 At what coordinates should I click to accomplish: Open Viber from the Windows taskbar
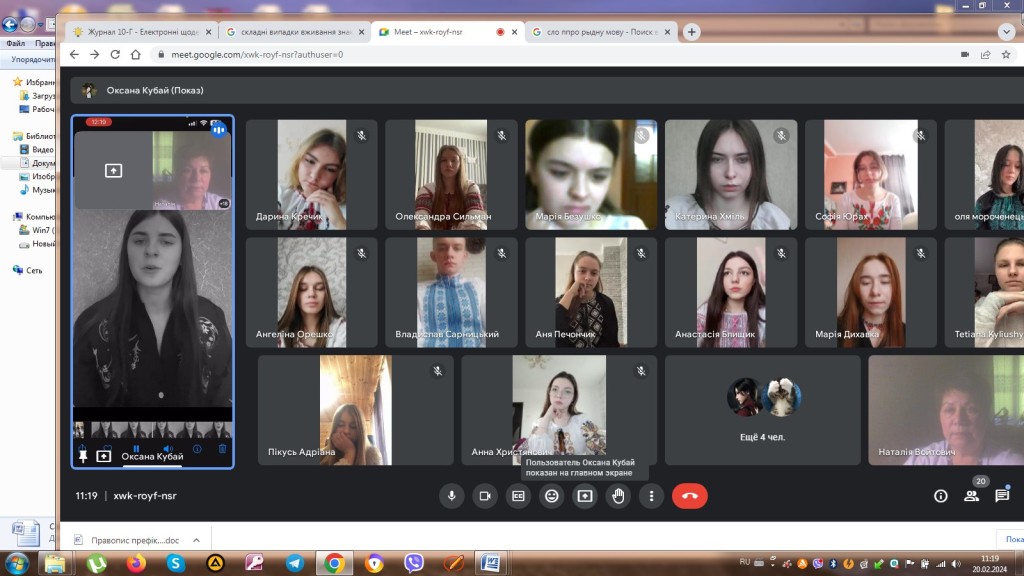[x=413, y=564]
